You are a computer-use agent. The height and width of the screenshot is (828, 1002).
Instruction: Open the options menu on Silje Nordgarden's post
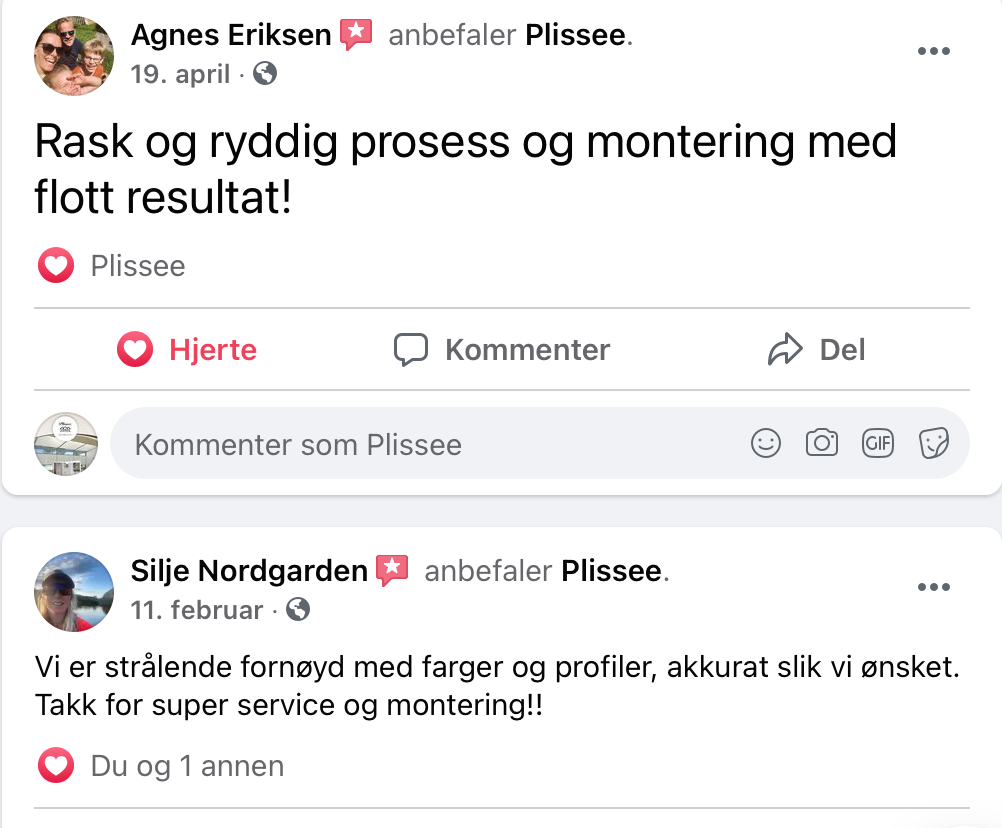[933, 587]
